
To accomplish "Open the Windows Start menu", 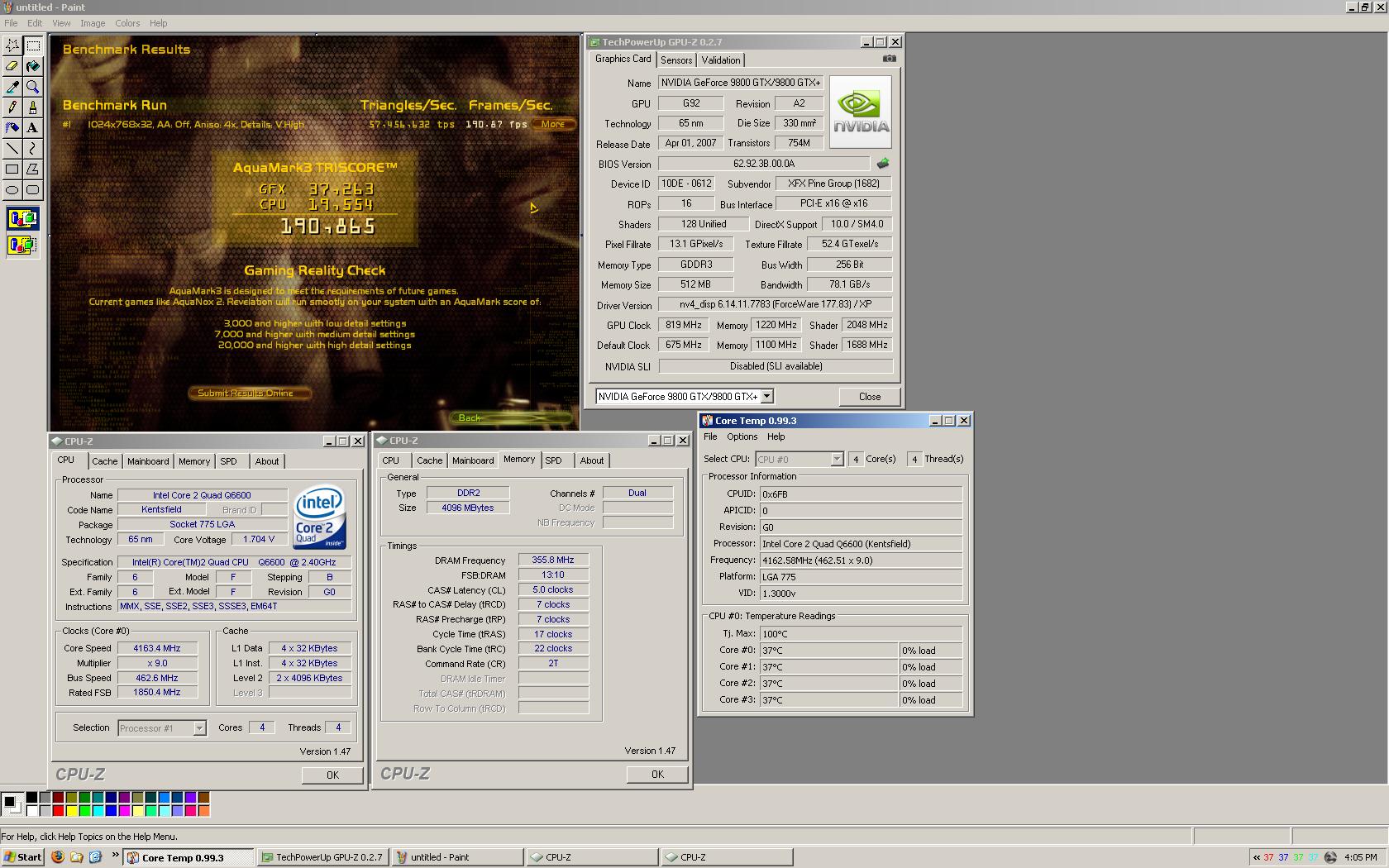I will [22, 857].
